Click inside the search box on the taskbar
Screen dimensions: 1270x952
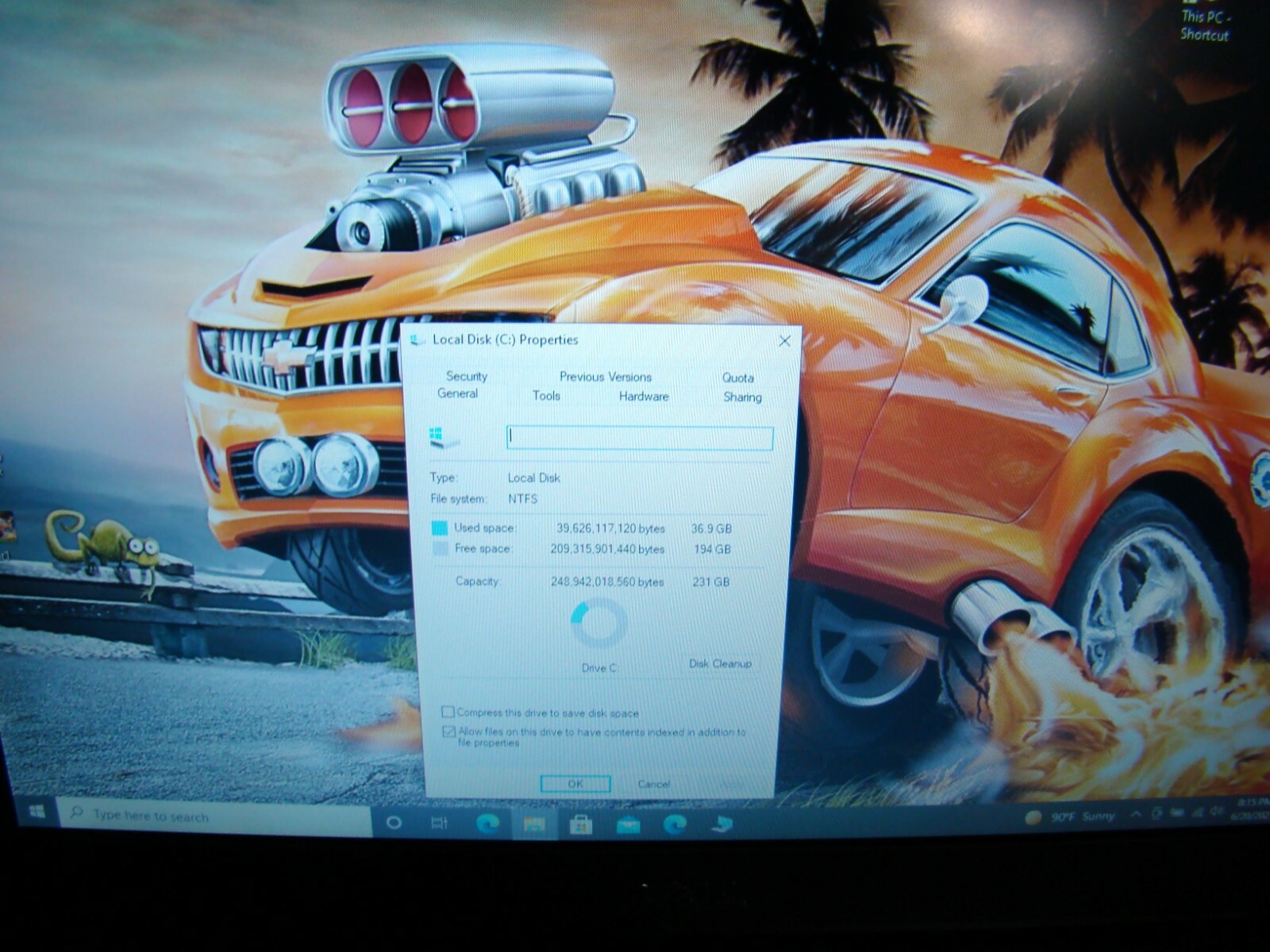pyautogui.click(x=214, y=816)
